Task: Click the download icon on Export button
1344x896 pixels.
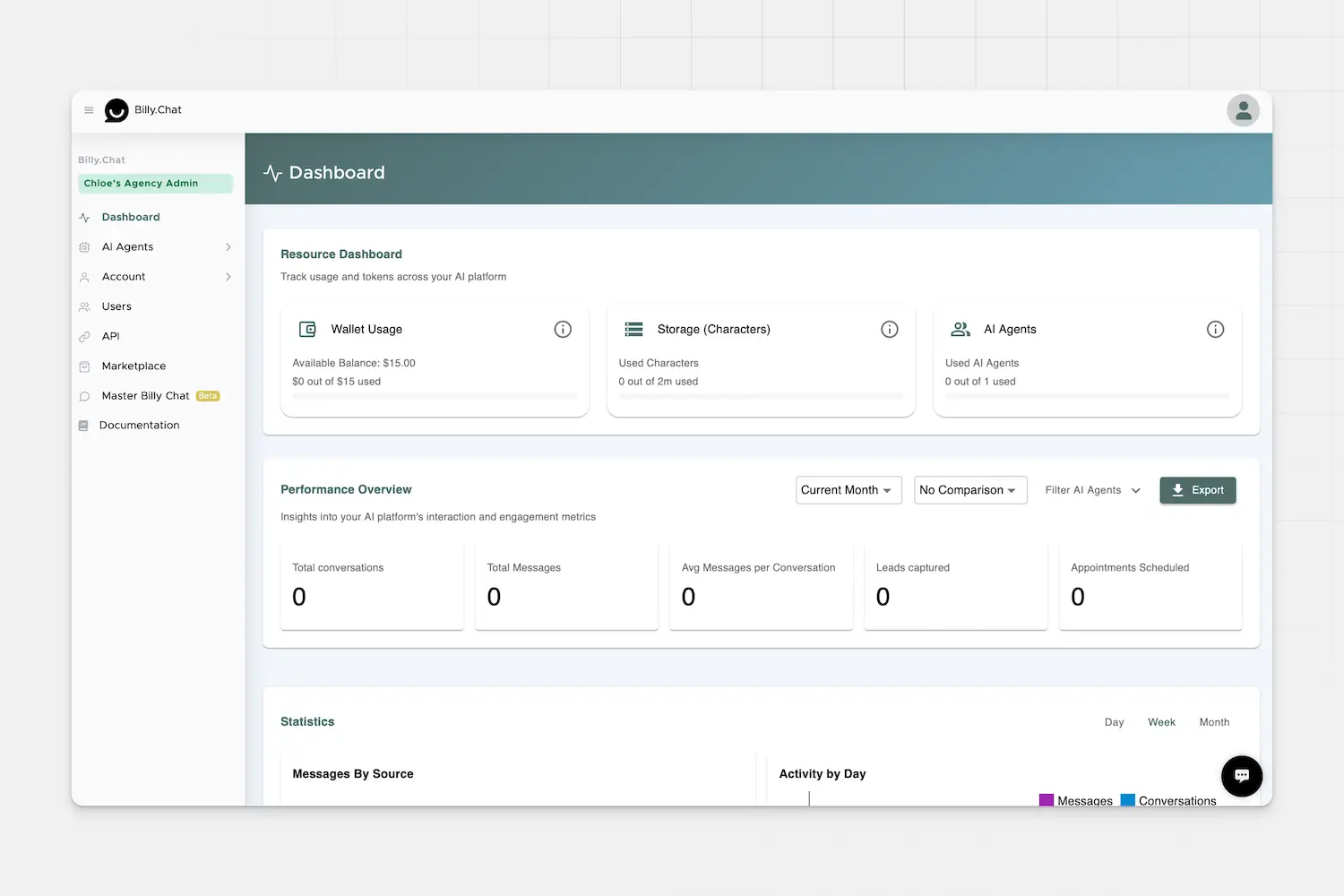Action: (x=1178, y=490)
